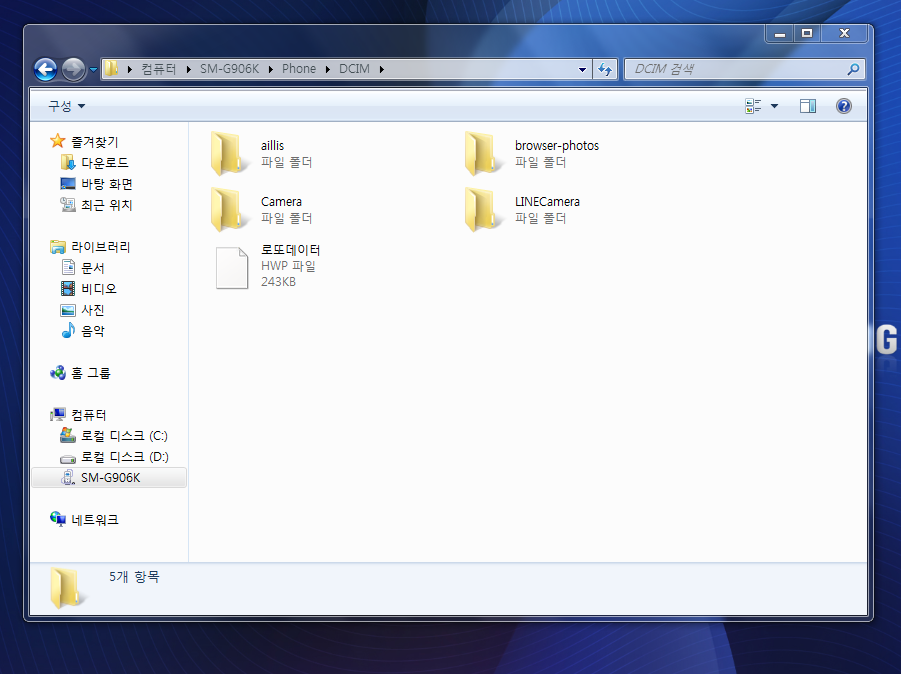Screen dimensions: 901x674
Task: Expand the view options dropdown arrow
Action: coord(774,106)
